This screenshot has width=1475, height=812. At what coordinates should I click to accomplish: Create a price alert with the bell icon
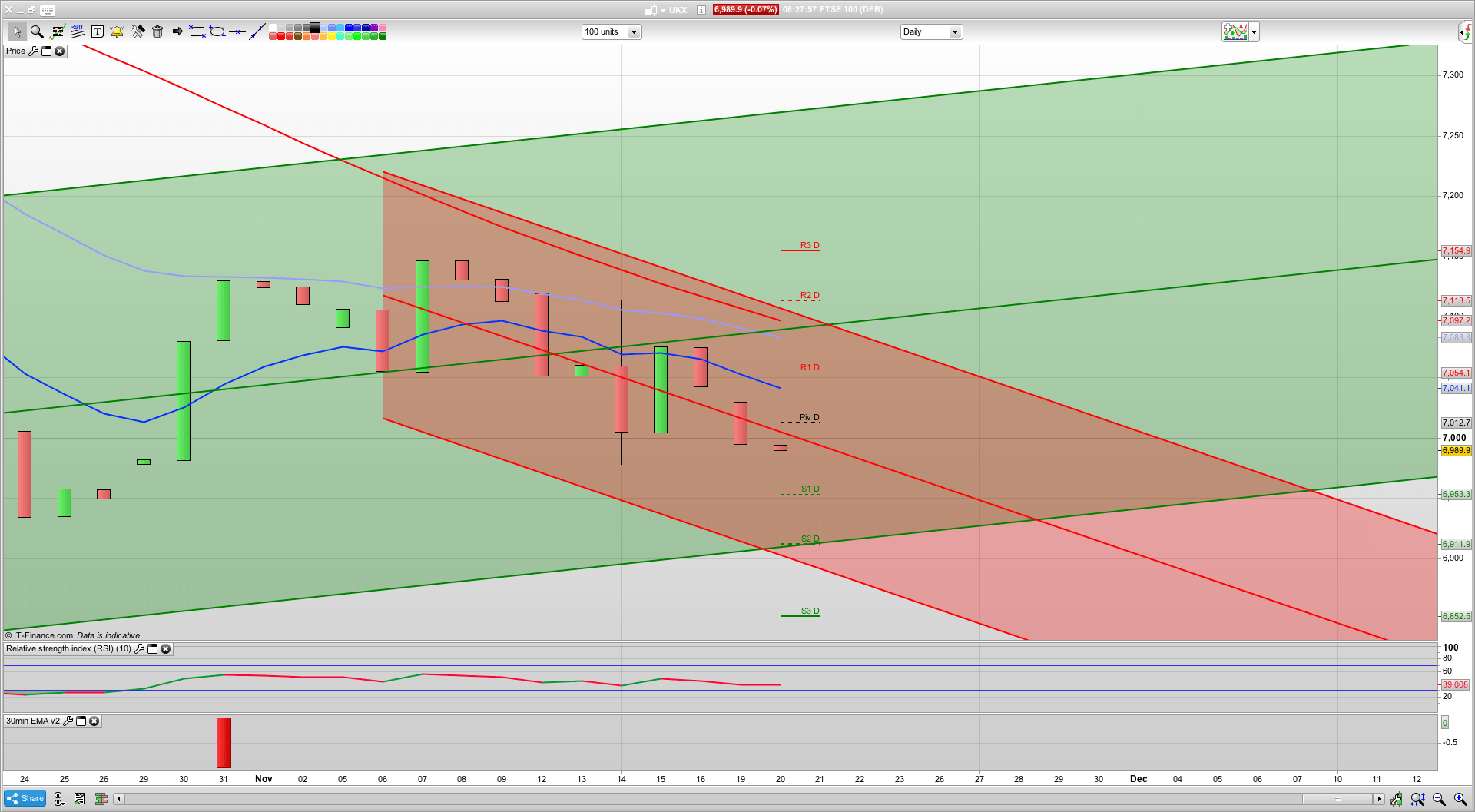point(117,31)
